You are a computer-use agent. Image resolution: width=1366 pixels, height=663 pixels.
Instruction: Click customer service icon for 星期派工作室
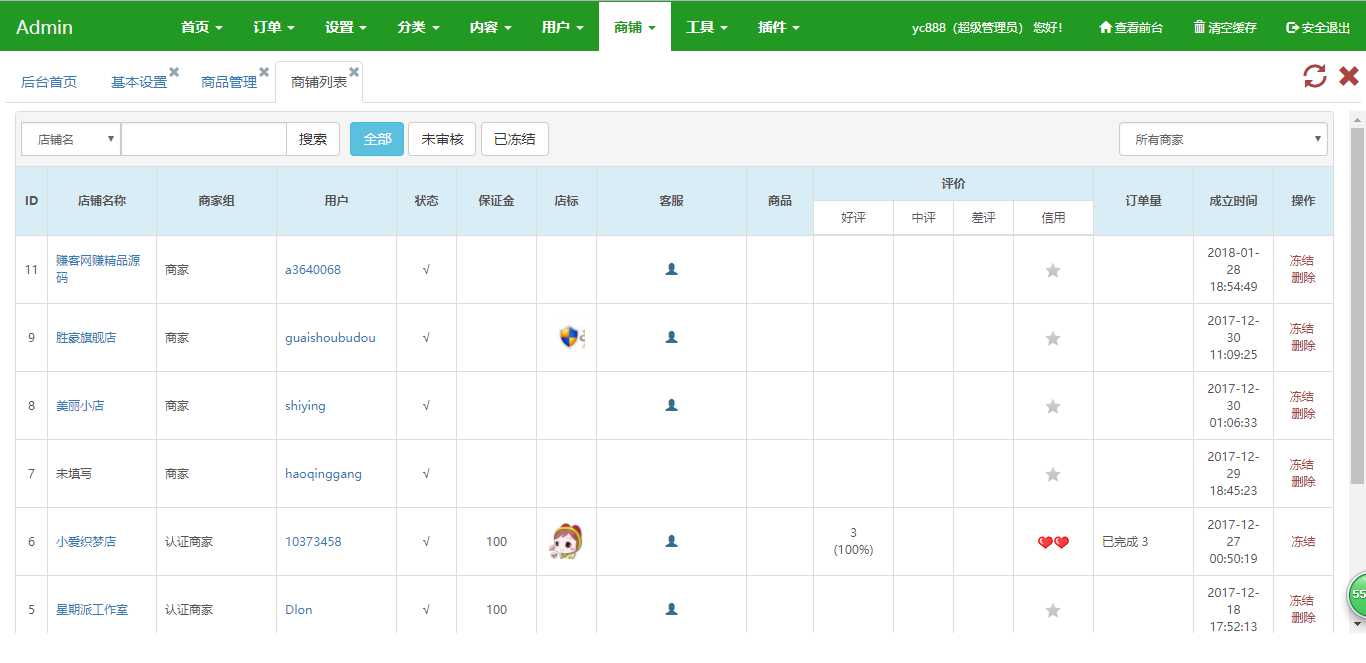[672, 609]
